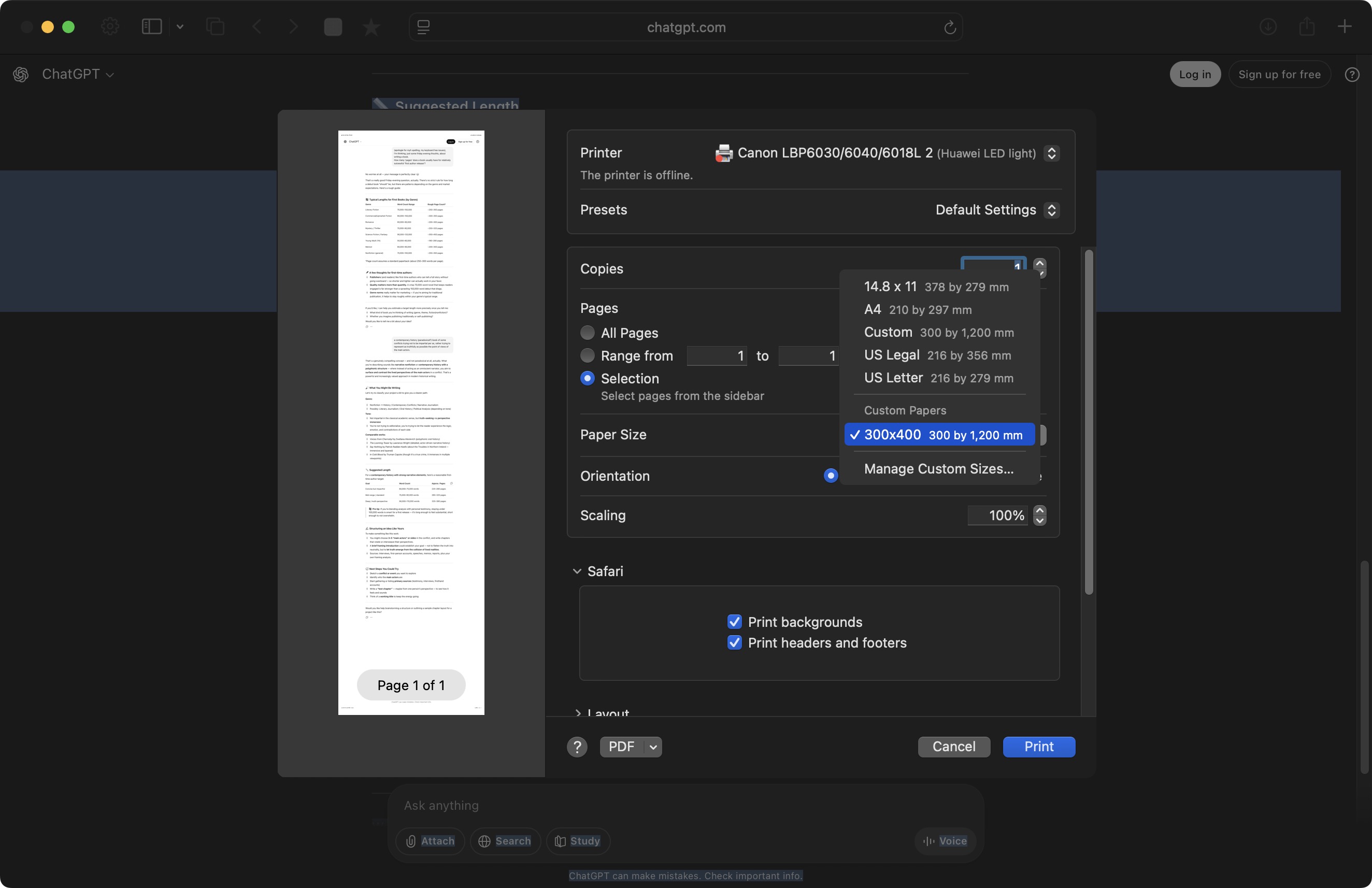
Task: Open the print dialog help button
Action: click(577, 746)
